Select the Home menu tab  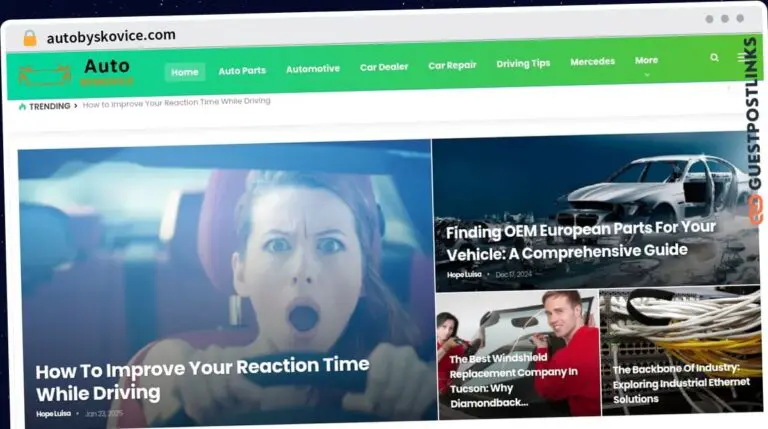185,72
